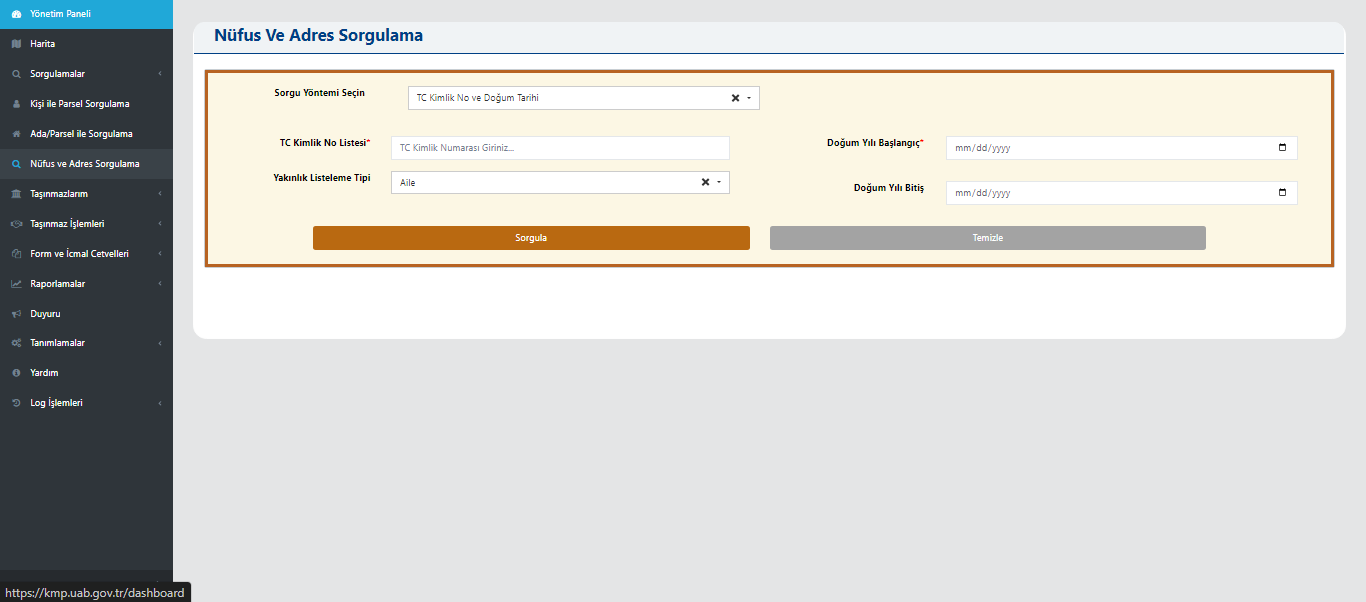
Task: Click the Duyuru megaphone icon
Action: [16, 314]
